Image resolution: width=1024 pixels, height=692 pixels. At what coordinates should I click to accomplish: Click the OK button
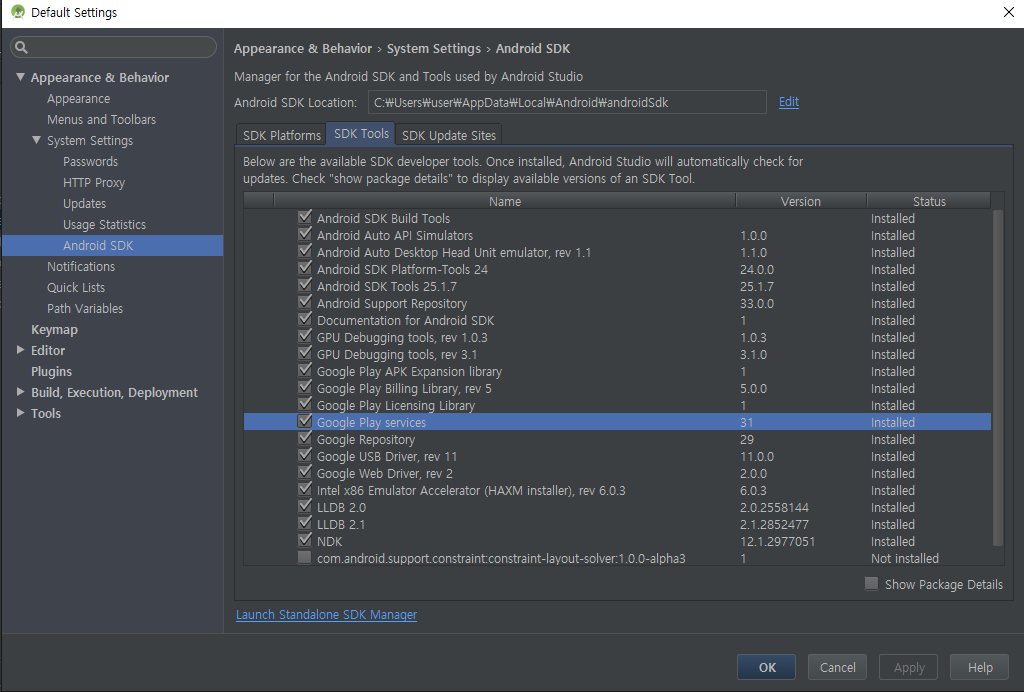tap(767, 667)
